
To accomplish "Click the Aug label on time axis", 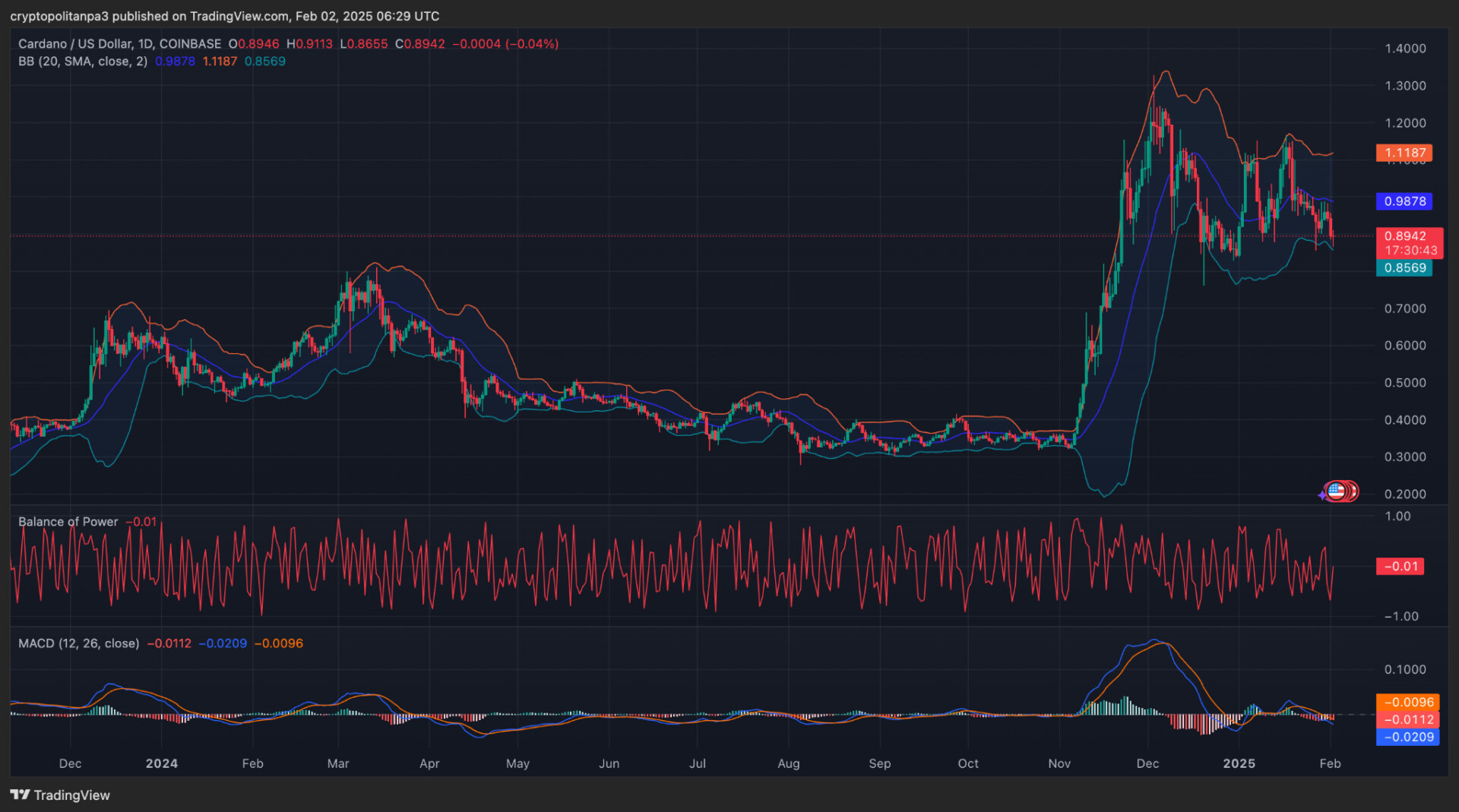I will [789, 764].
